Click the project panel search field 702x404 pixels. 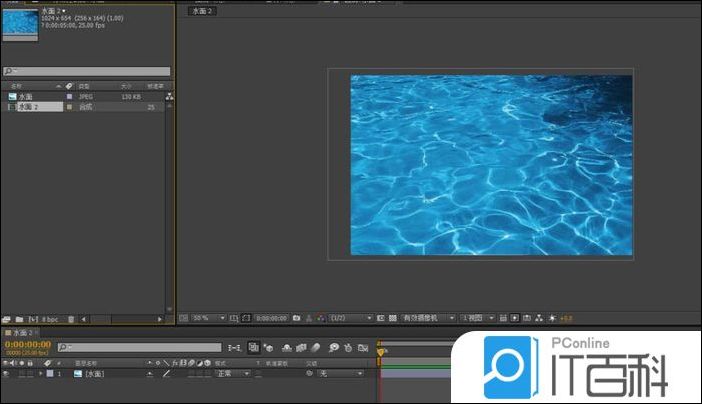87,72
